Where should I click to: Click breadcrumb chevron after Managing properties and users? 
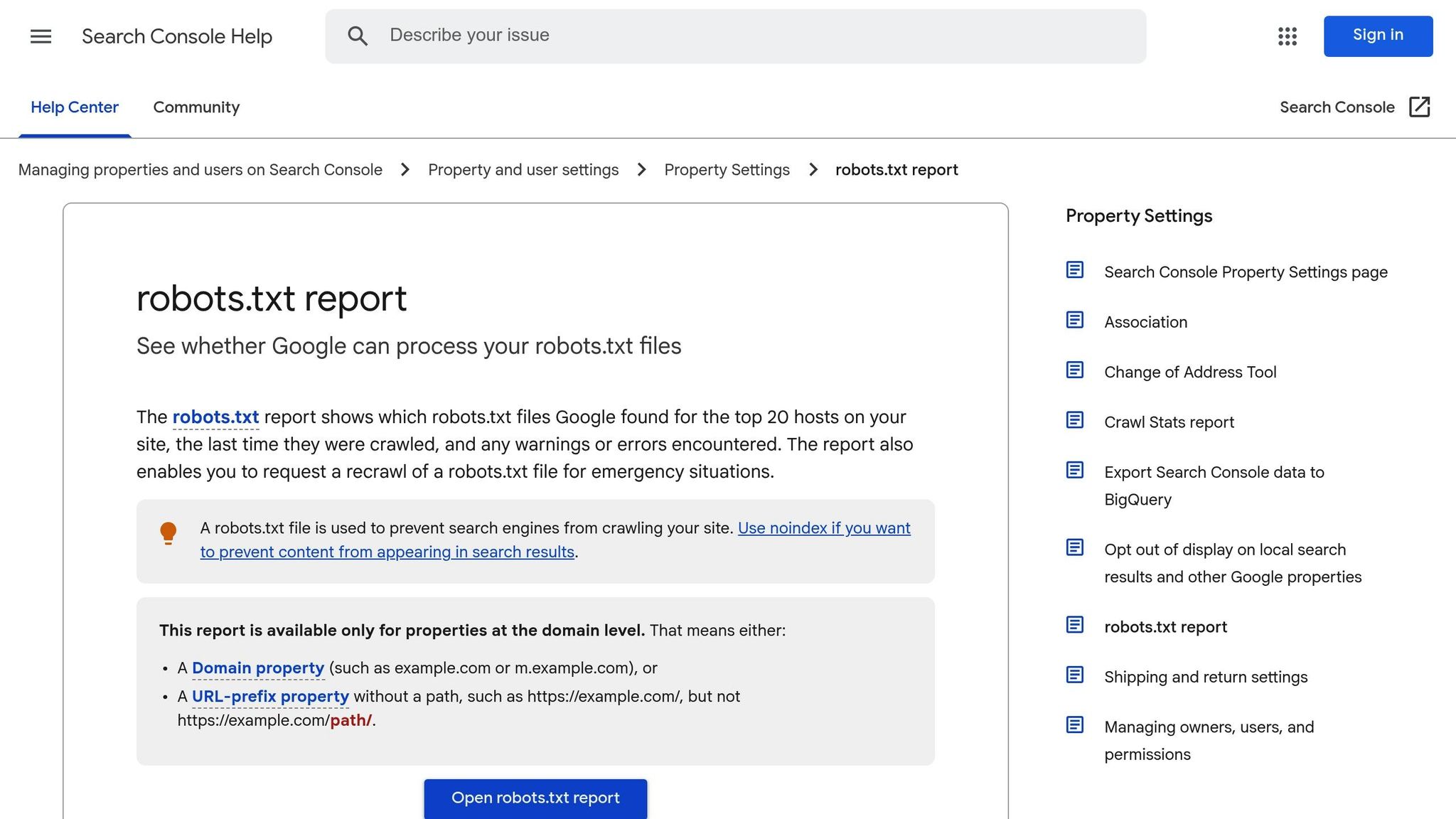(405, 170)
